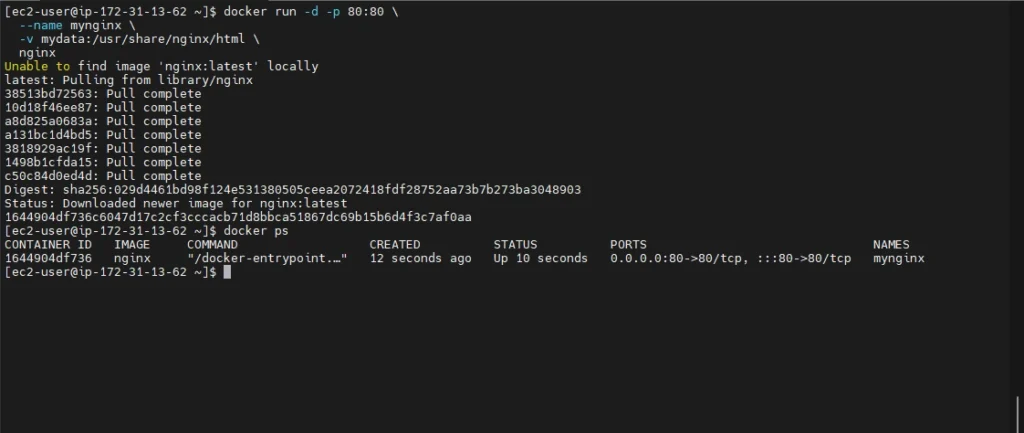
Task: Click the CONTAINER ID column header
Action: coord(48,244)
